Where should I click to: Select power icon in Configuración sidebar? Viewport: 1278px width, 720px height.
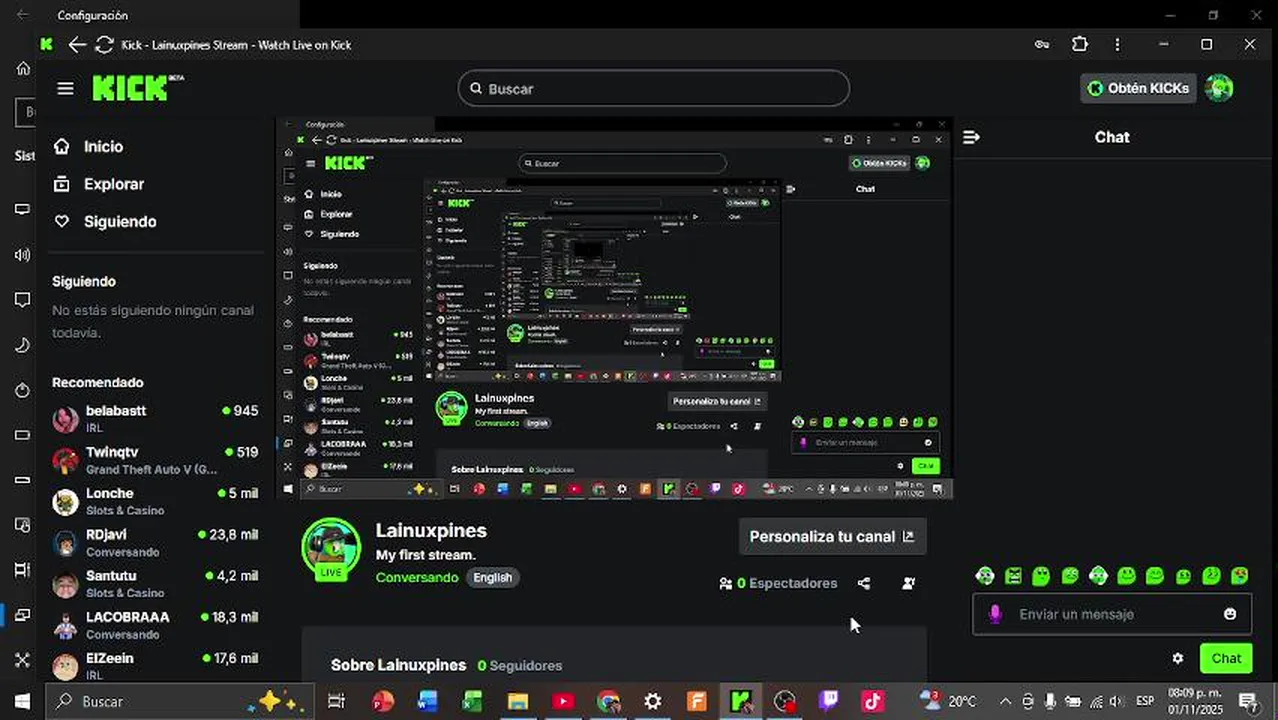[x=22, y=390]
